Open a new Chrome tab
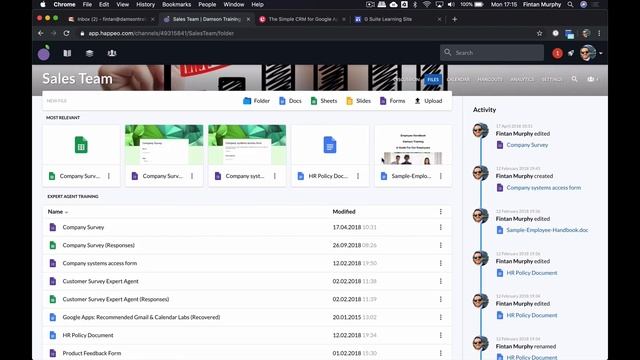The height and width of the screenshot is (360, 640). (454, 19)
